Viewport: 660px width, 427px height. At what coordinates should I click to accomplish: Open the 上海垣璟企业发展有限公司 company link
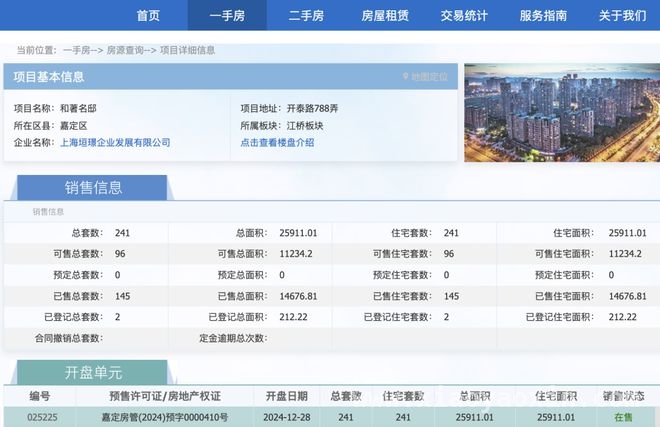(115, 142)
